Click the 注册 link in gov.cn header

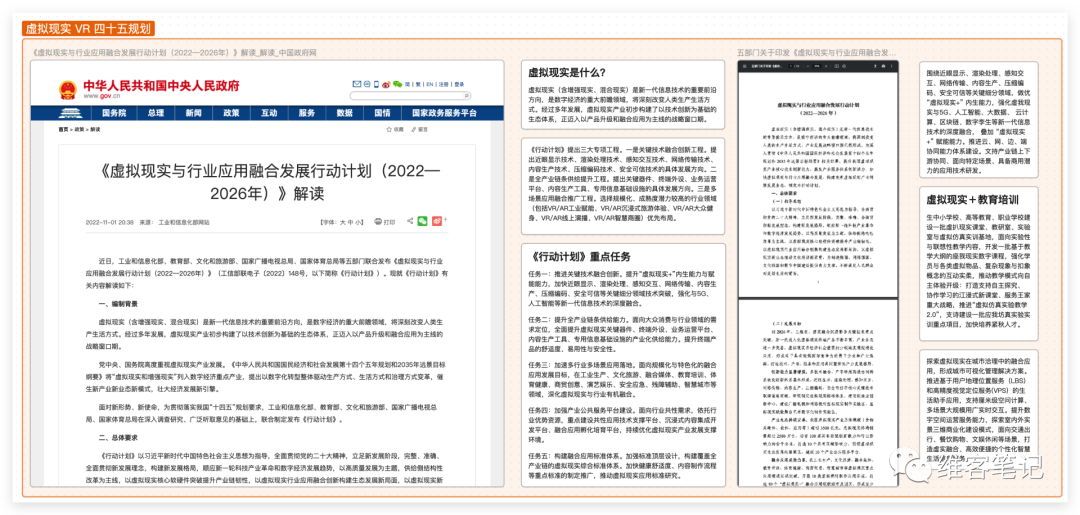(444, 84)
